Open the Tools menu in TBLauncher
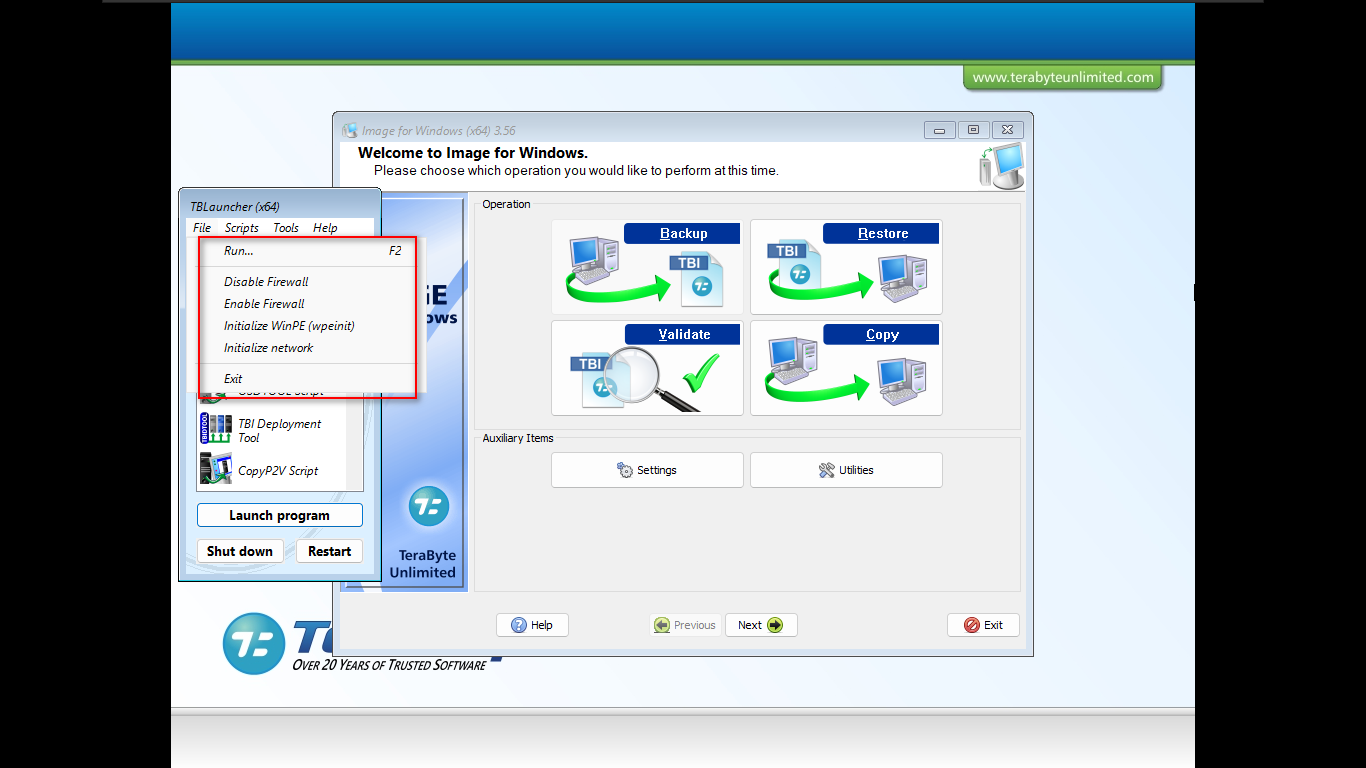The image size is (1366, 768). [286, 228]
